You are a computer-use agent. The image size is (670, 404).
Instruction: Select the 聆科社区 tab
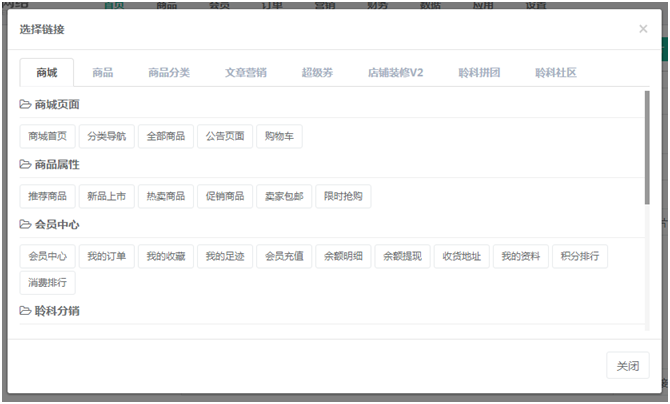coord(556,73)
